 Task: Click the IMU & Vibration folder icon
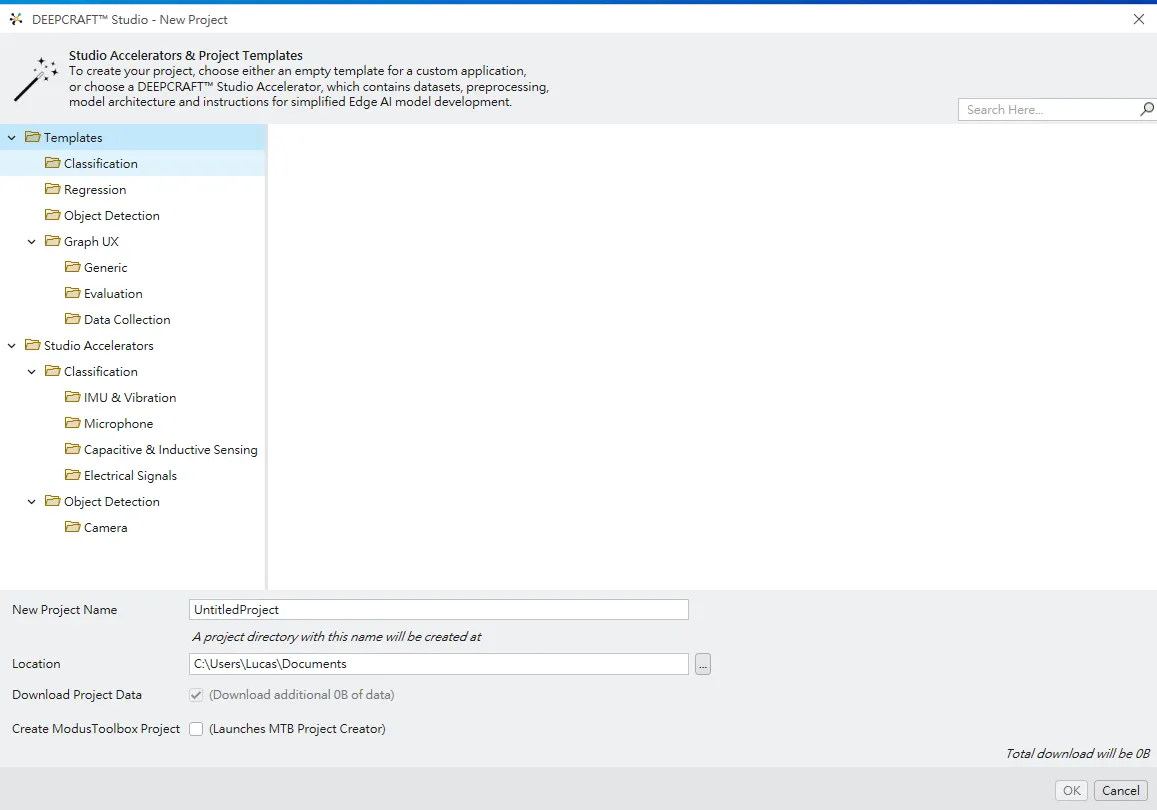(72, 397)
